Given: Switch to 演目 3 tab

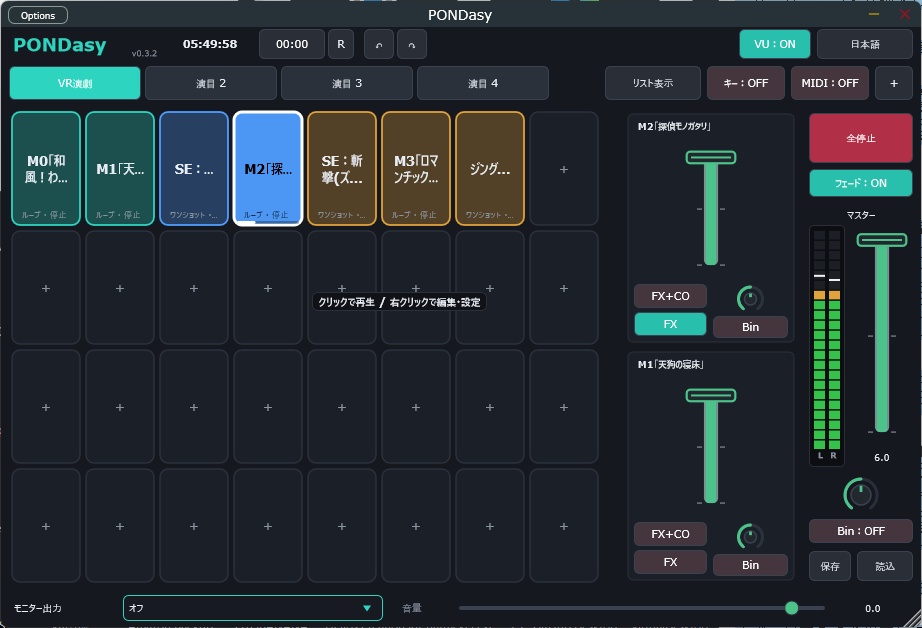Looking at the screenshot, I should [347, 83].
